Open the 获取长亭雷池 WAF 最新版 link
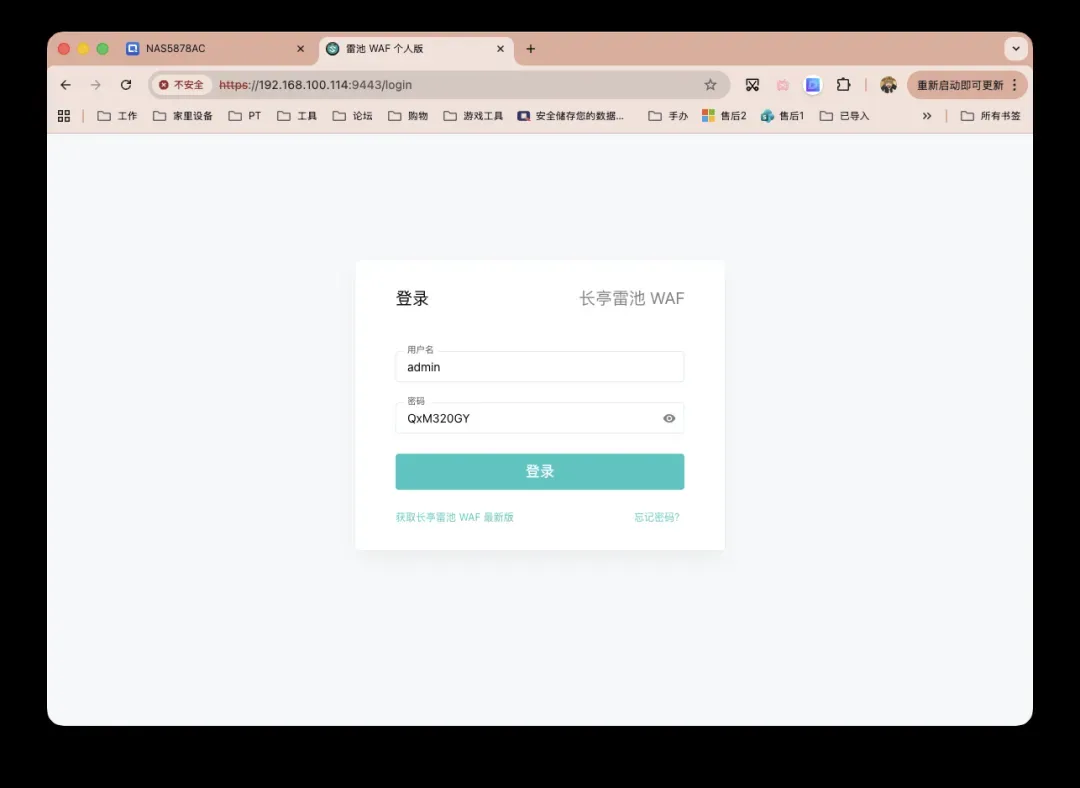The width and height of the screenshot is (1080, 788). pyautogui.click(x=455, y=517)
